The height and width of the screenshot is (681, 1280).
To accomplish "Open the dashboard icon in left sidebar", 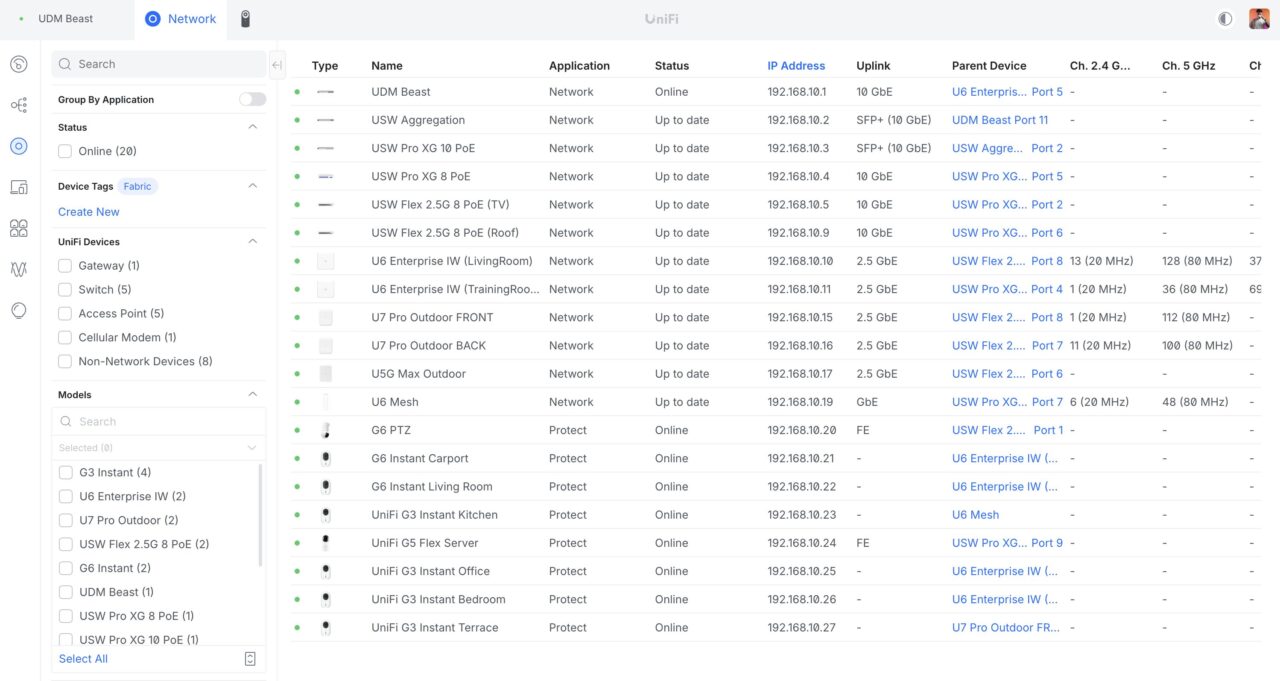I will [18, 64].
